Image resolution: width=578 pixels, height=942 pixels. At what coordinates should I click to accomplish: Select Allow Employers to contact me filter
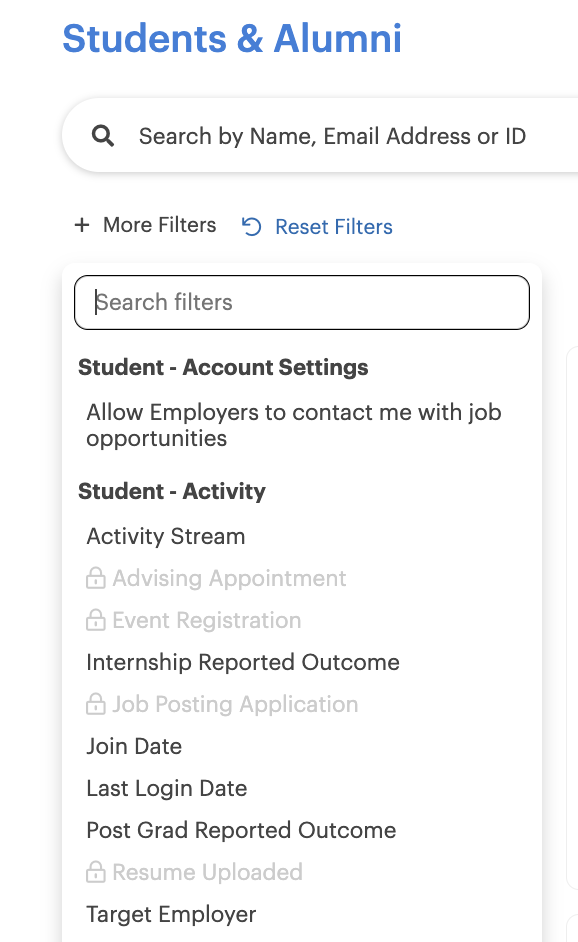coord(294,425)
